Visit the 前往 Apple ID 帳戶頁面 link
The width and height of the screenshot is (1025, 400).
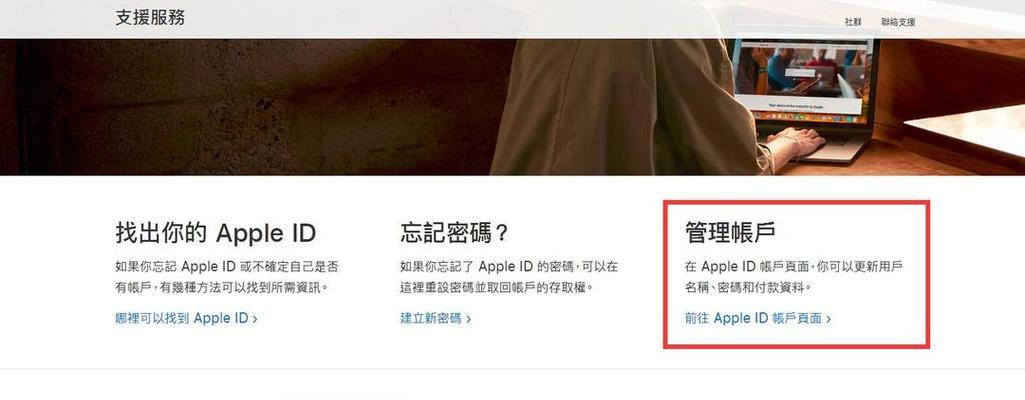click(x=753, y=318)
